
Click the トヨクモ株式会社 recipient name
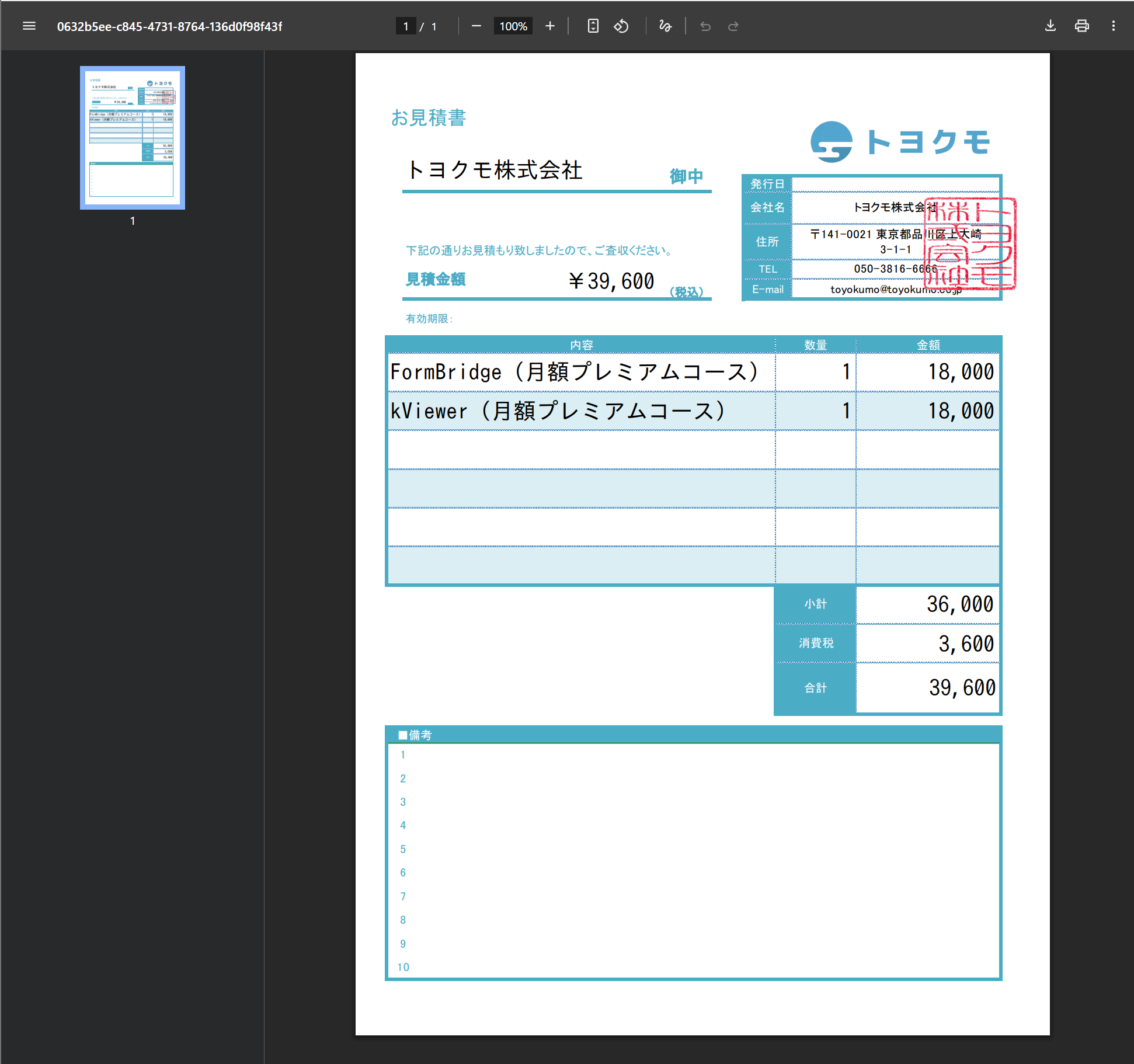click(495, 170)
